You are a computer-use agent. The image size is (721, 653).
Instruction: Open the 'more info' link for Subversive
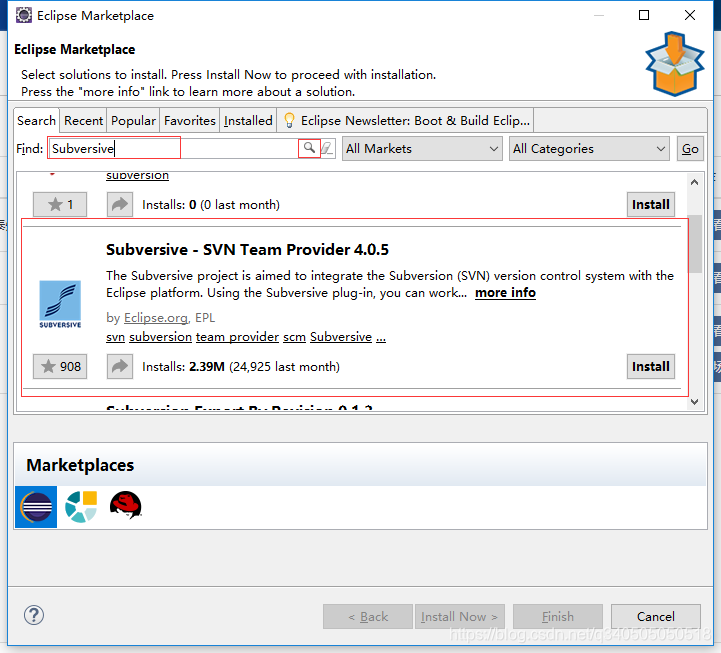(505, 293)
